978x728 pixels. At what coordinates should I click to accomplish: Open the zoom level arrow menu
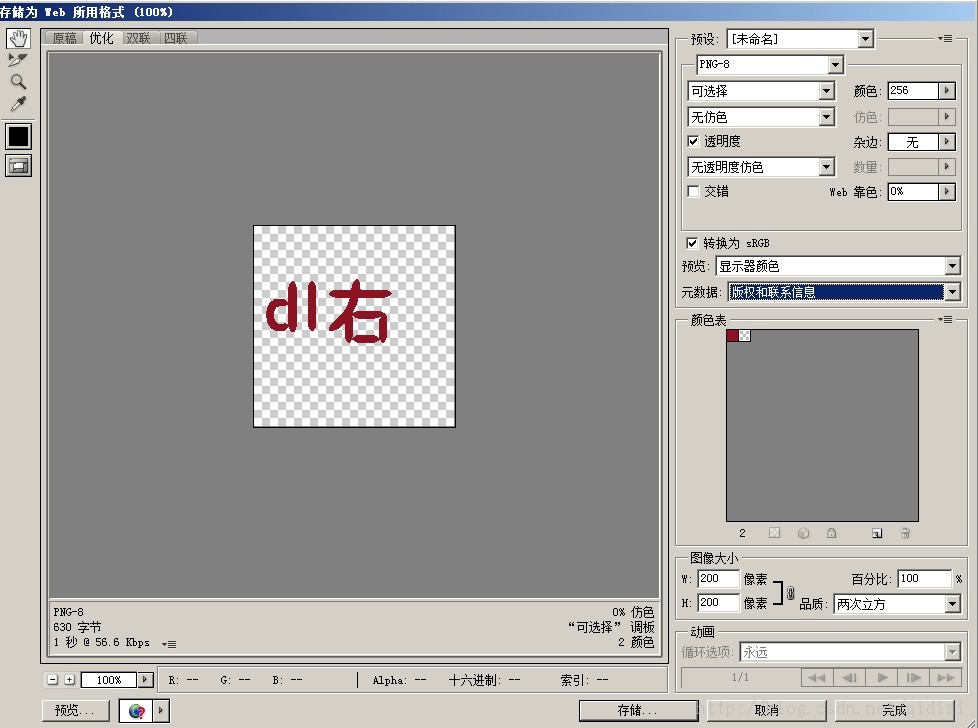pos(145,679)
